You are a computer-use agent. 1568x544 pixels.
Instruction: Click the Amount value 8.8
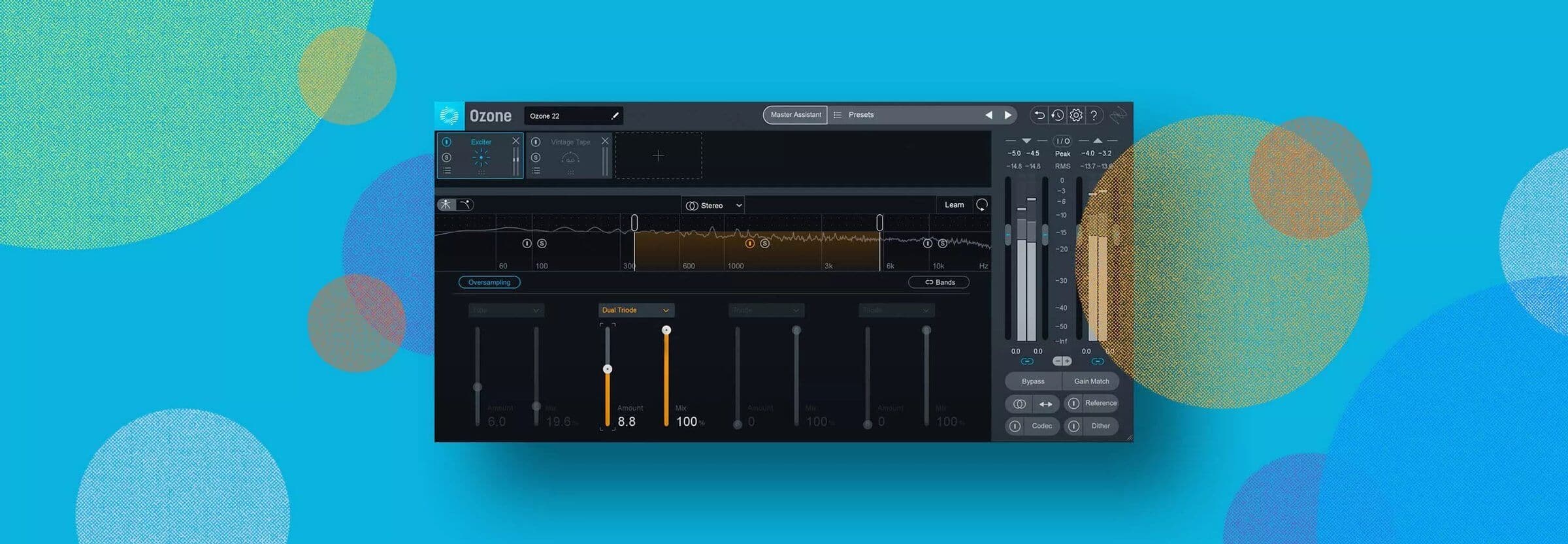[627, 422]
